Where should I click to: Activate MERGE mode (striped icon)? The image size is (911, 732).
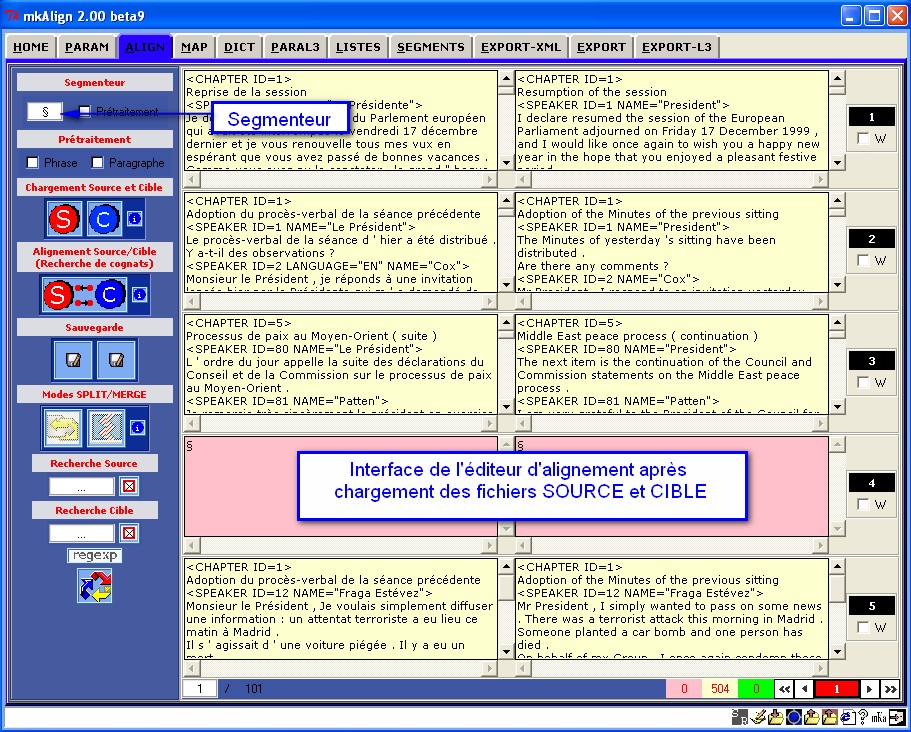coord(106,428)
